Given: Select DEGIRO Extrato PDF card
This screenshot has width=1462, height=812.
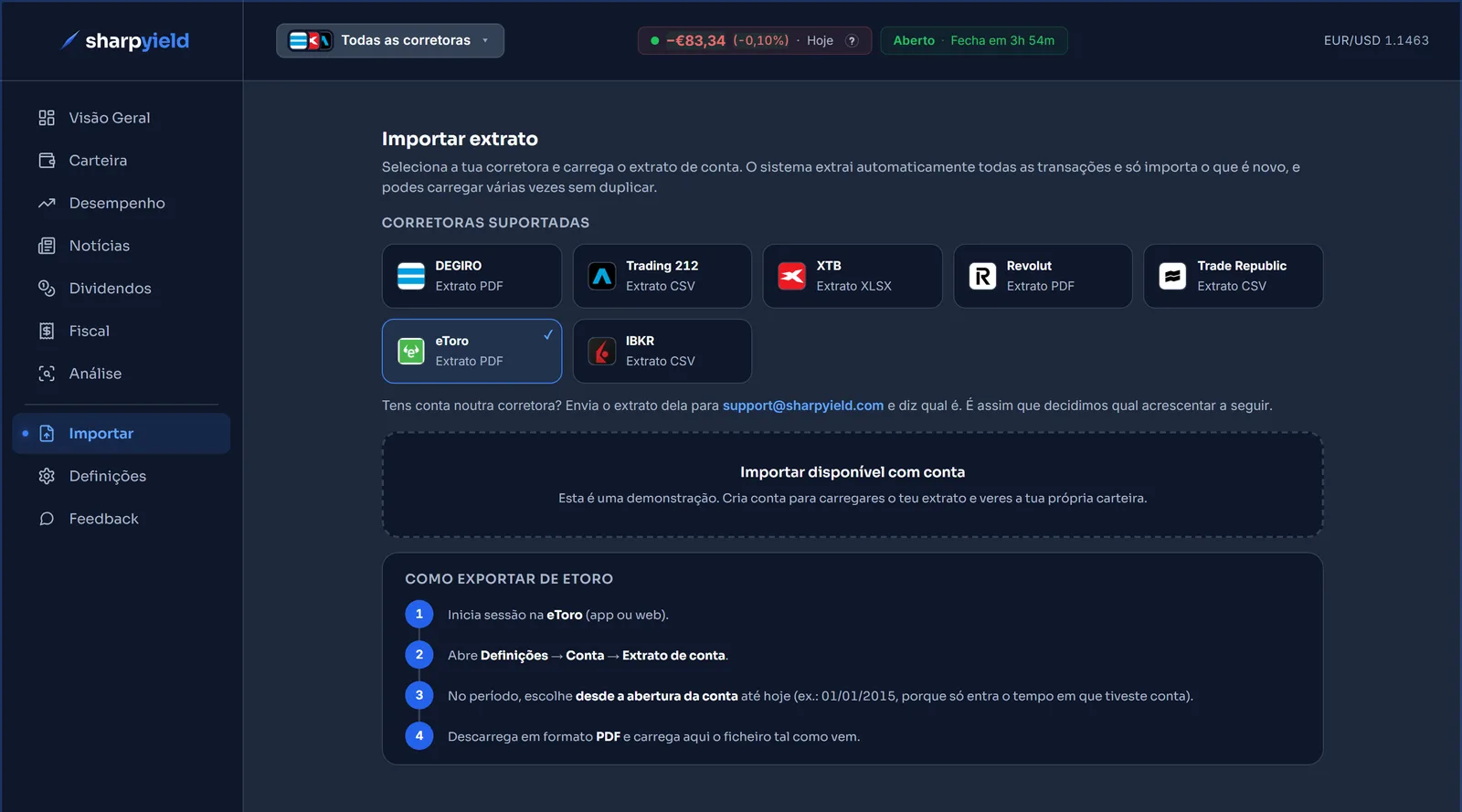Looking at the screenshot, I should click(x=471, y=276).
